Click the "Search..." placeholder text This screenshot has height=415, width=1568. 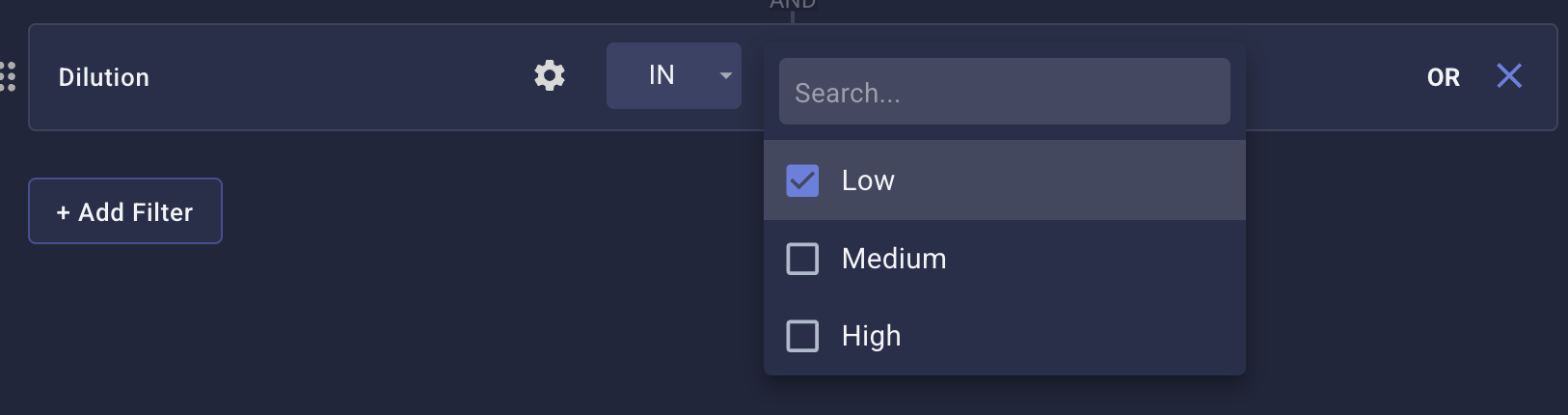[847, 93]
